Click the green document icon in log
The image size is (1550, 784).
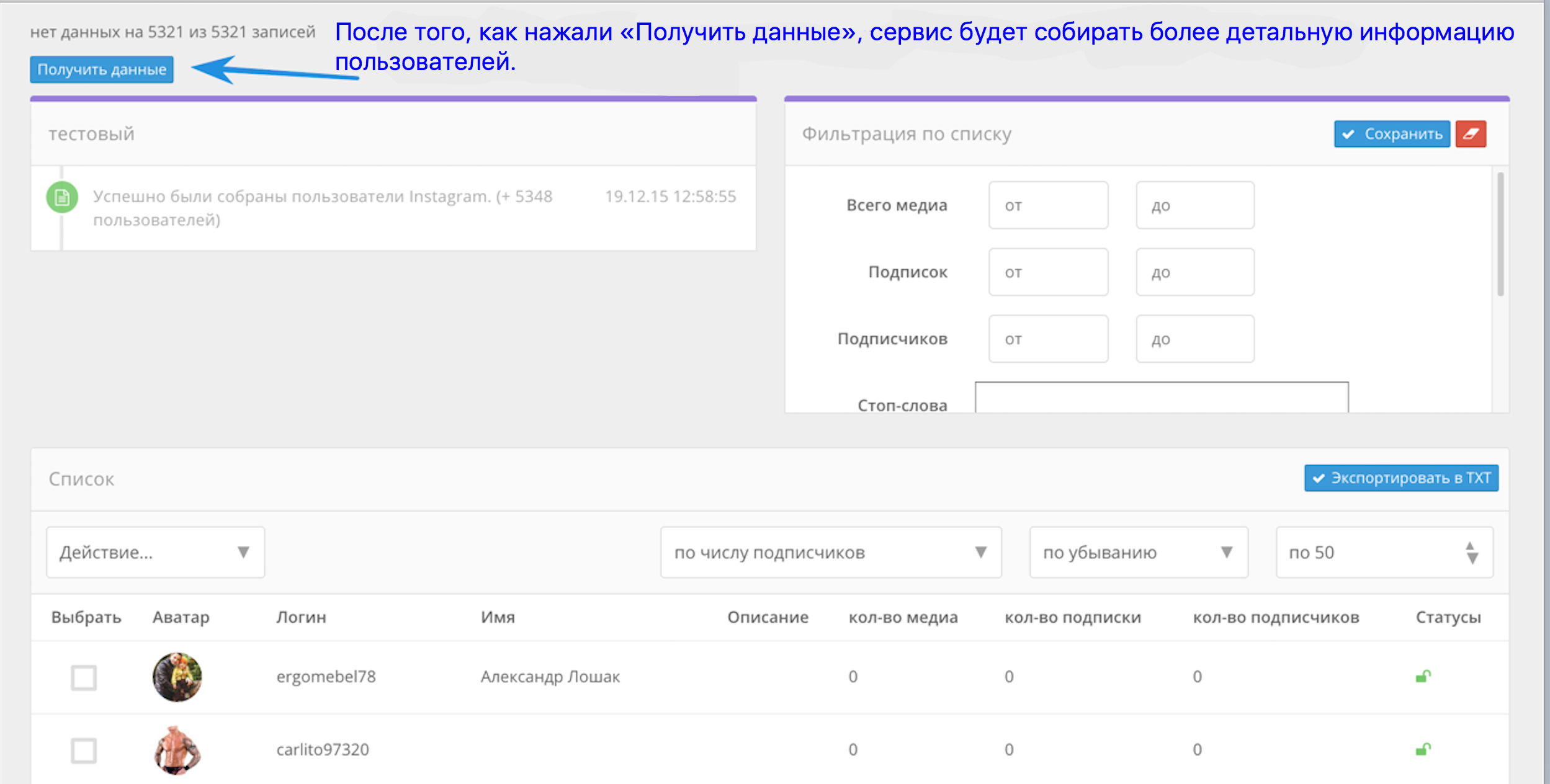[x=62, y=198]
